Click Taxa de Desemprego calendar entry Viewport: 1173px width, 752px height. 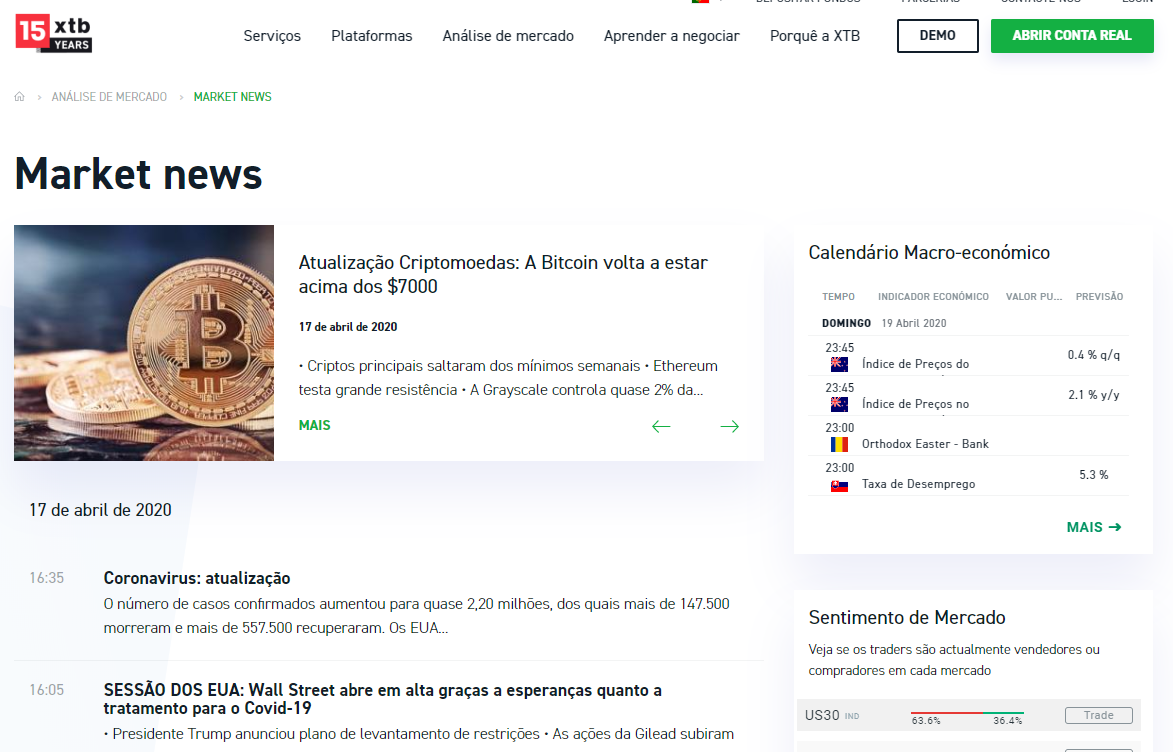pyautogui.click(x=918, y=484)
